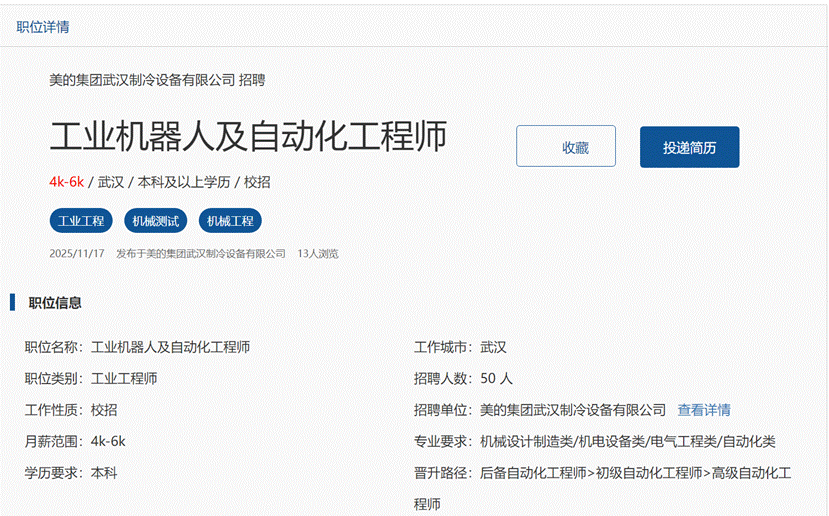Click the 收藏 button to save job

(x=565, y=147)
